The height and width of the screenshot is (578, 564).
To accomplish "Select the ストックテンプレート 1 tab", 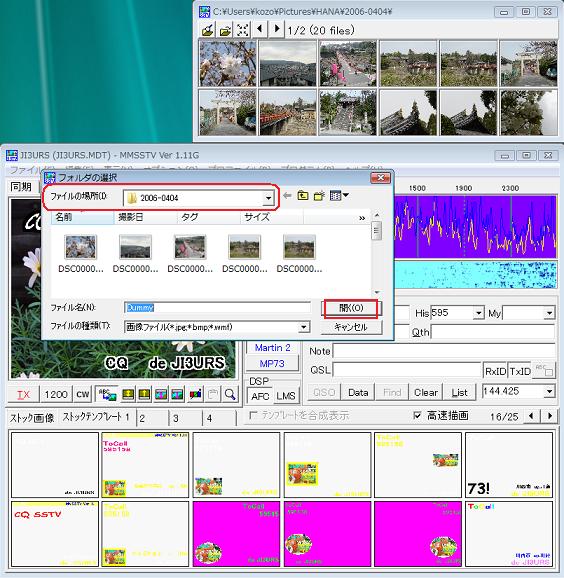I will 97,417.
